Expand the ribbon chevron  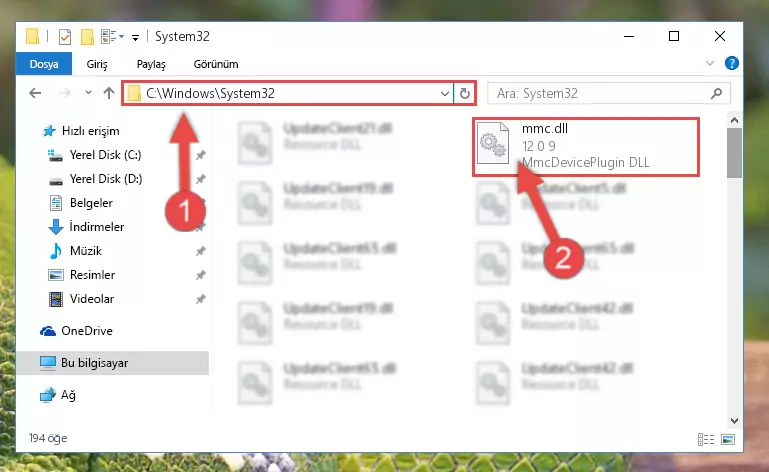[x=710, y=63]
